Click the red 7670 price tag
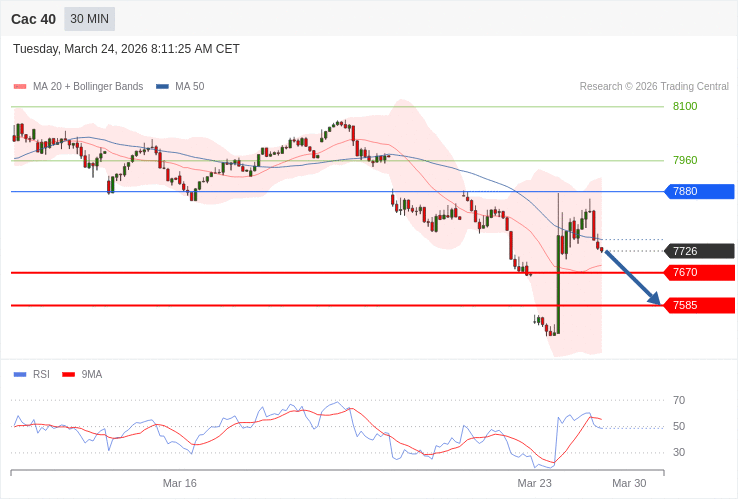The image size is (738, 500). 699,272
